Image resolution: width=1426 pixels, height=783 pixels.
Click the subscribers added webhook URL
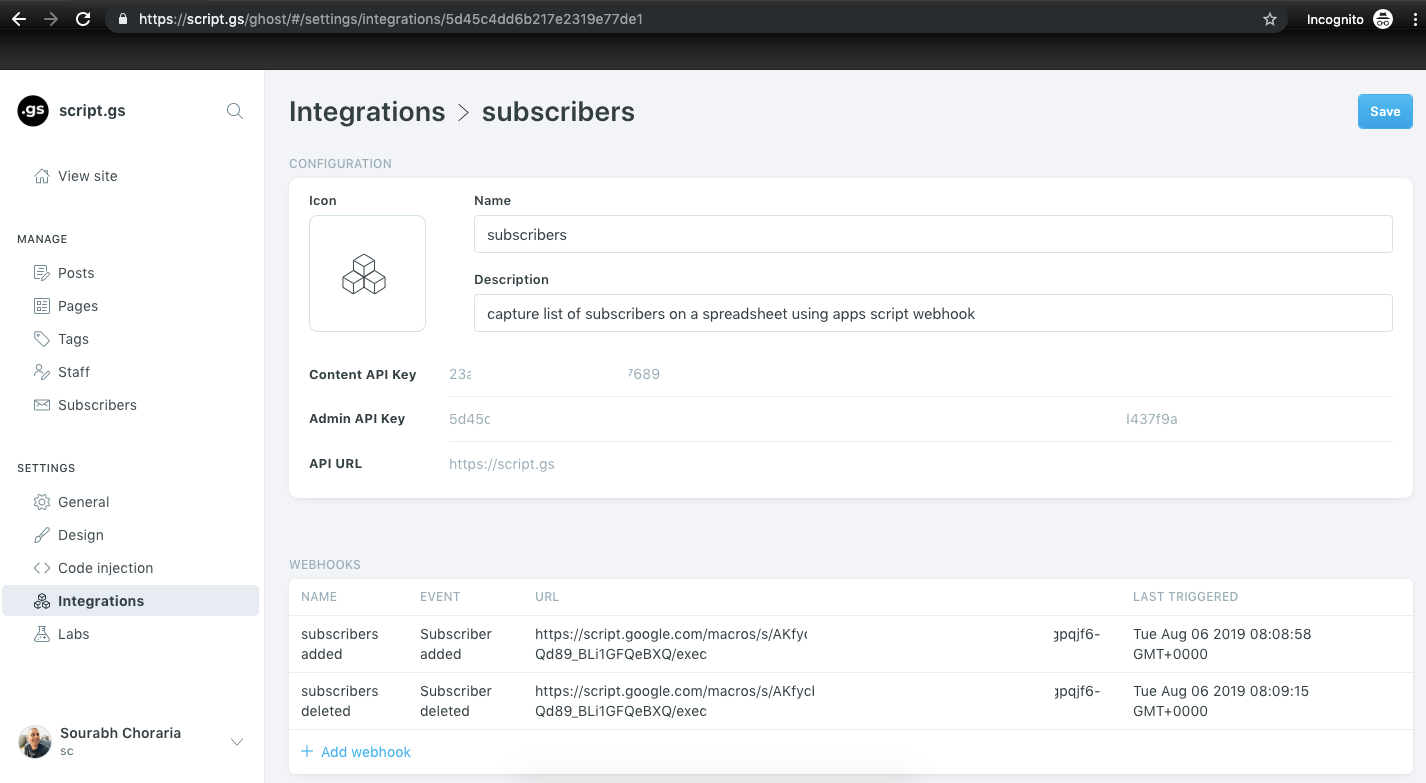(818, 644)
